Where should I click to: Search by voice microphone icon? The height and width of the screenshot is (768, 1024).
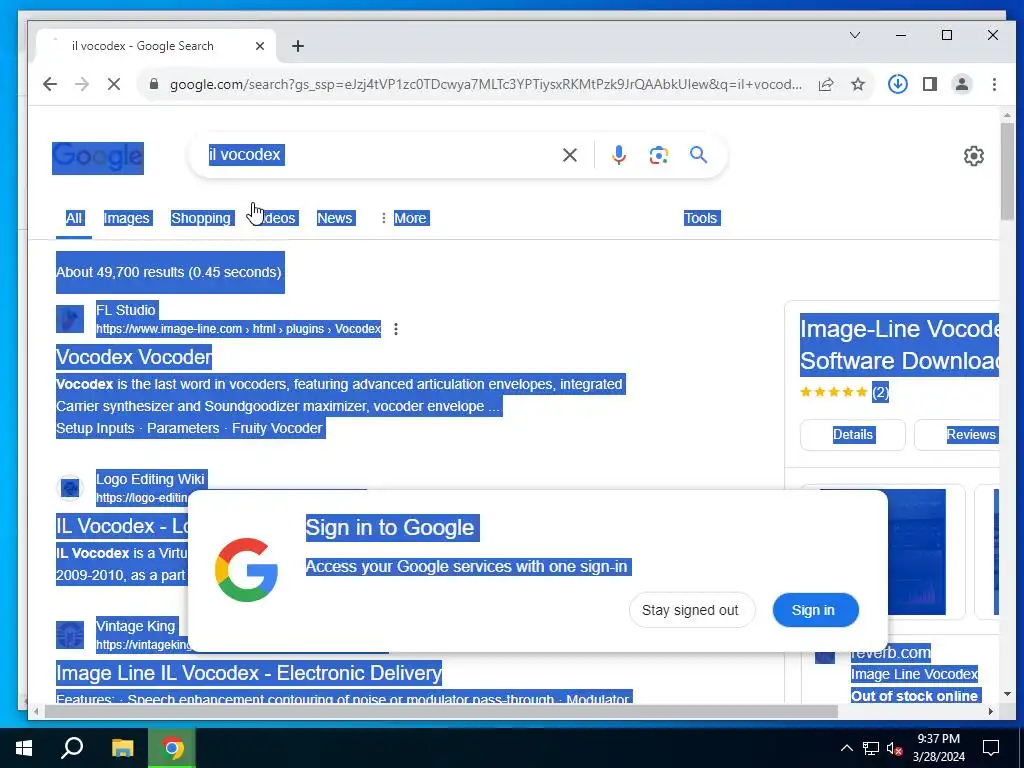click(x=619, y=155)
